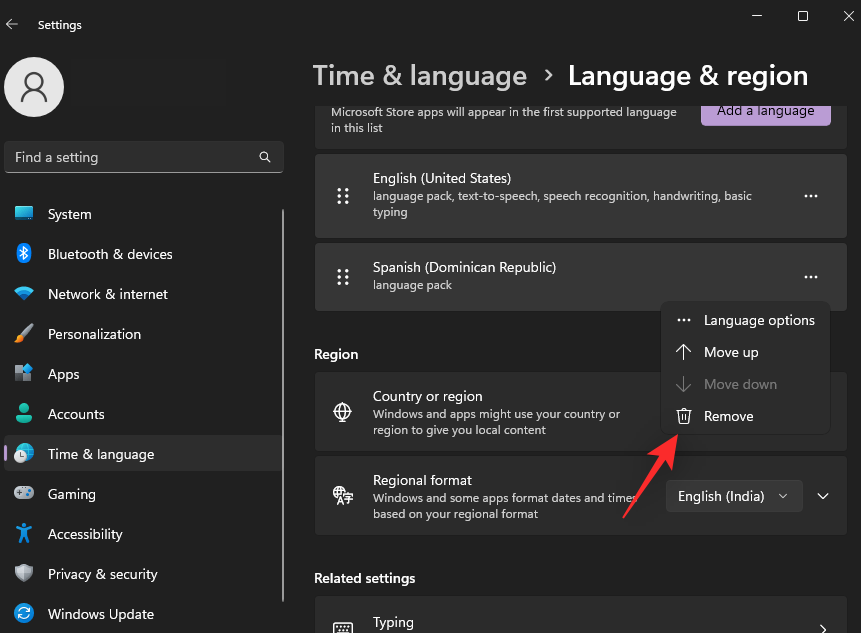Select Language options from context menu
The width and height of the screenshot is (861, 633).
pos(746,320)
